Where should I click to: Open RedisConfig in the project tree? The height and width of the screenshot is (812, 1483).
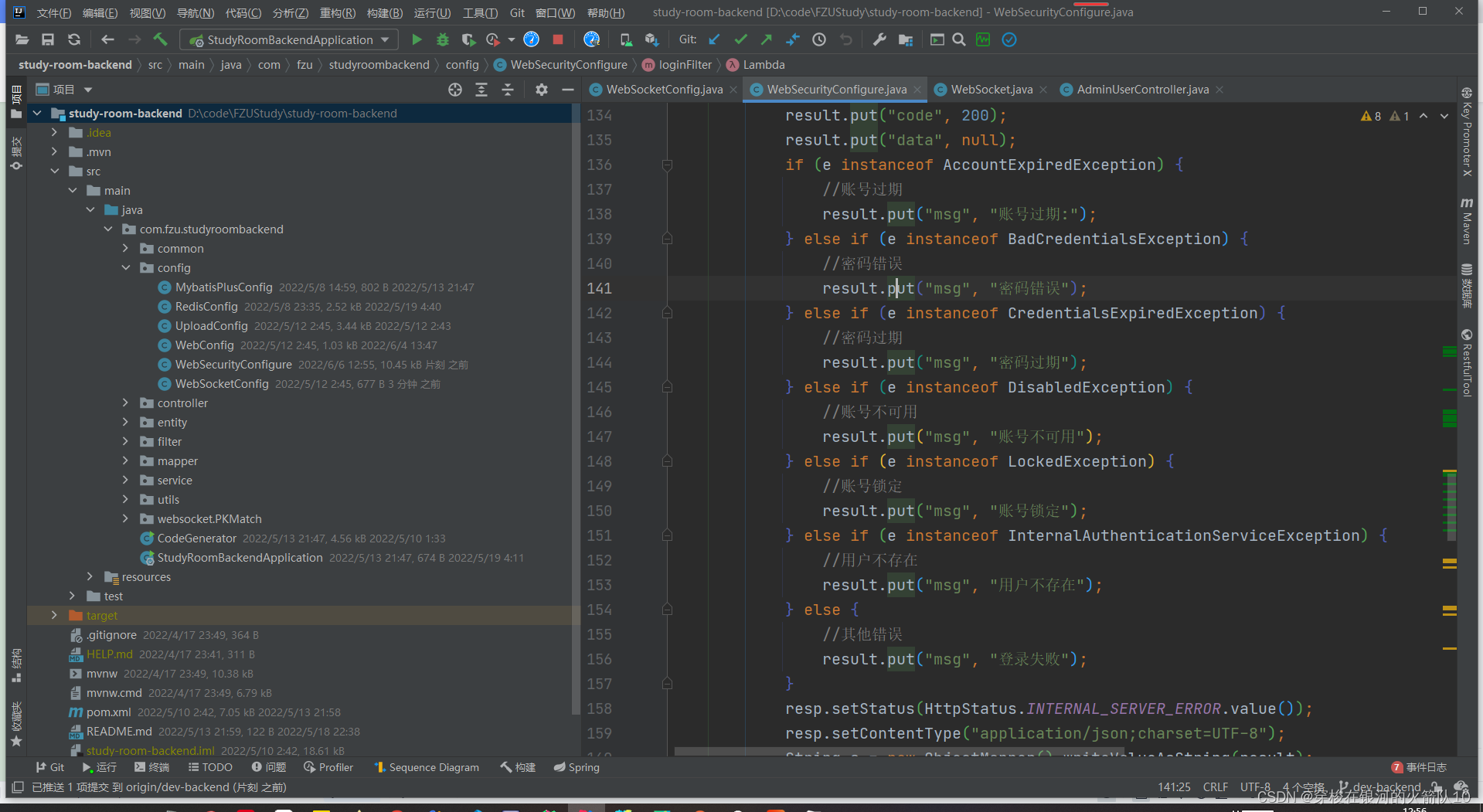coord(206,307)
